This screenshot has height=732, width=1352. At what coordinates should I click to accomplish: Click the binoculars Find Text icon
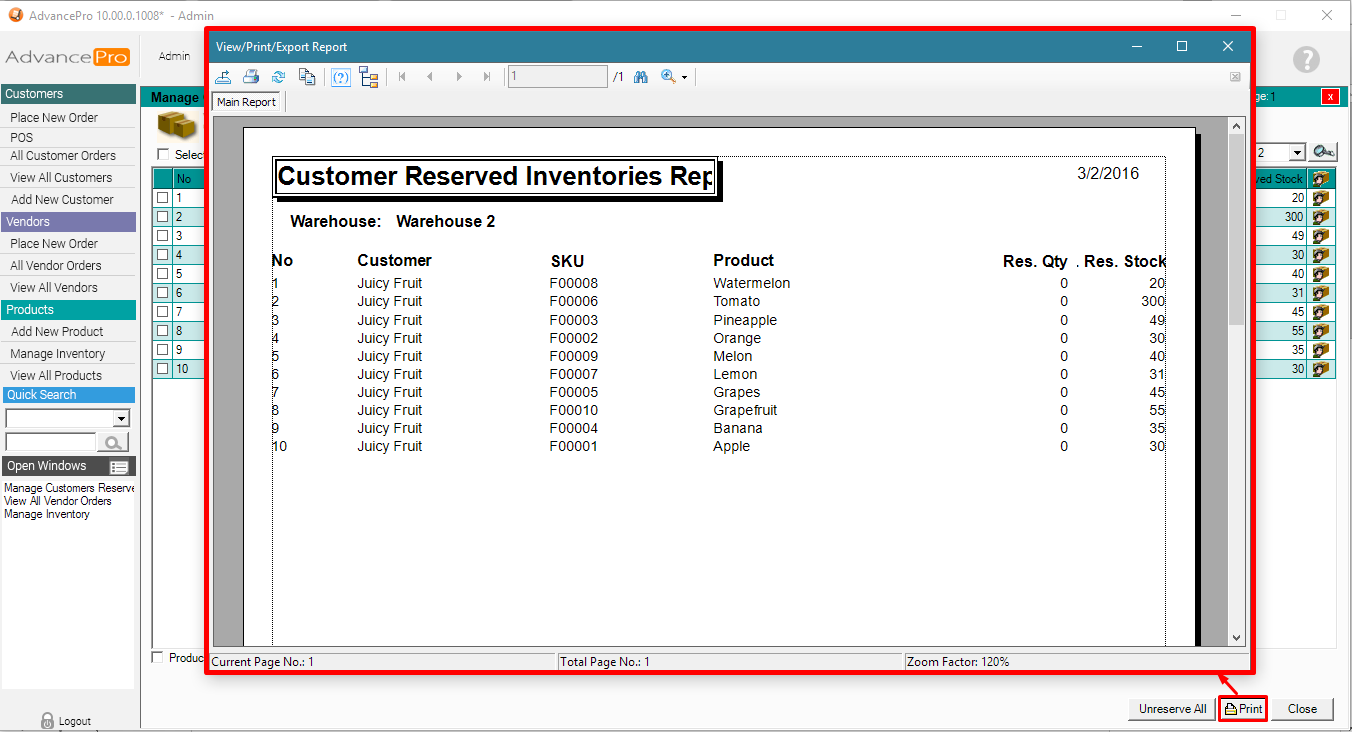coord(641,77)
